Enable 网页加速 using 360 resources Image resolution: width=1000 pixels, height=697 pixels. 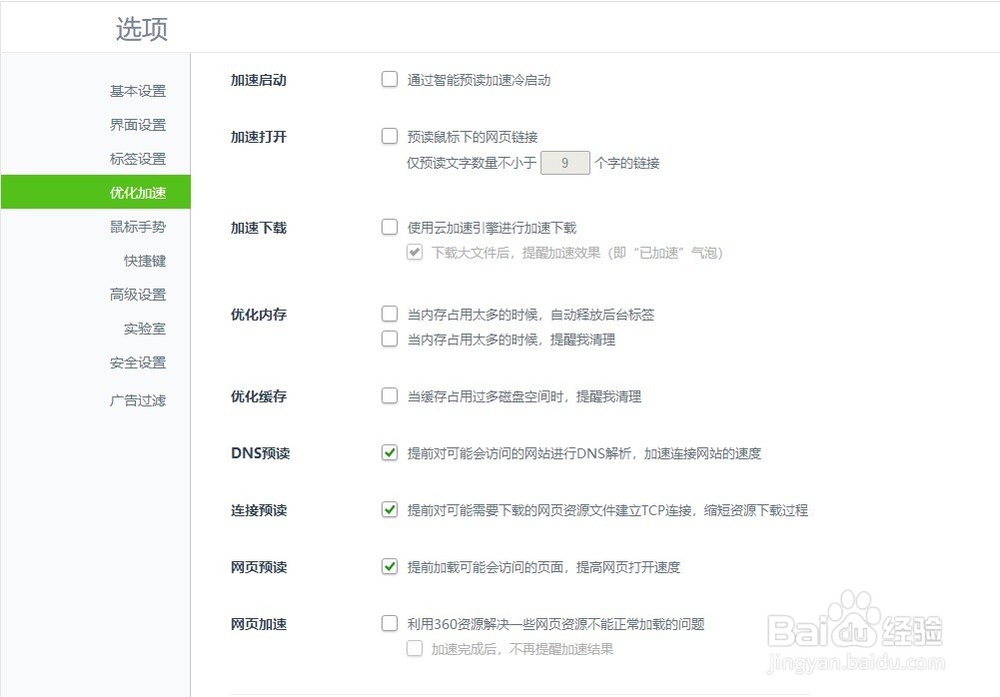click(389, 622)
